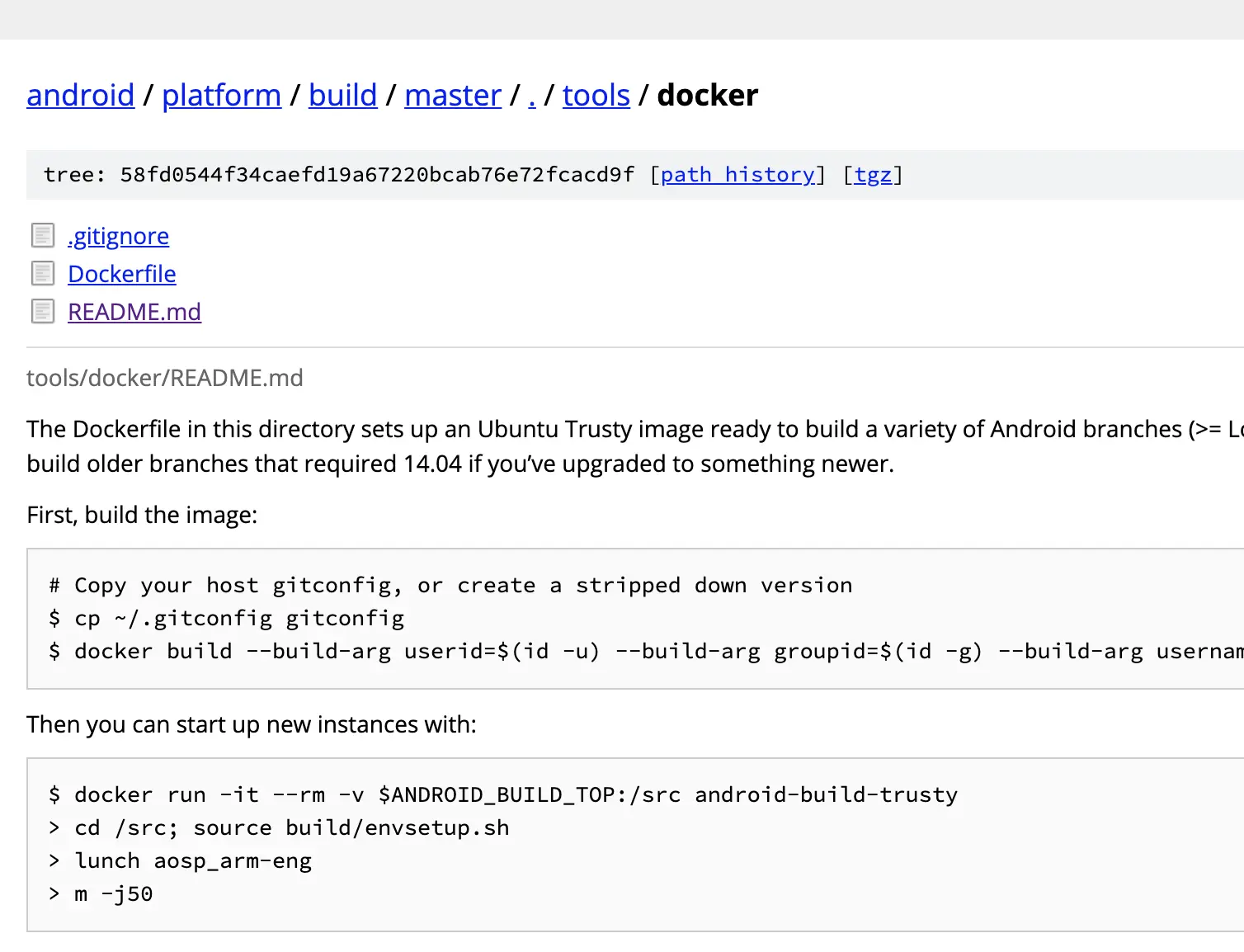
Task: Click the document icon beside README.md
Action: [x=43, y=312]
